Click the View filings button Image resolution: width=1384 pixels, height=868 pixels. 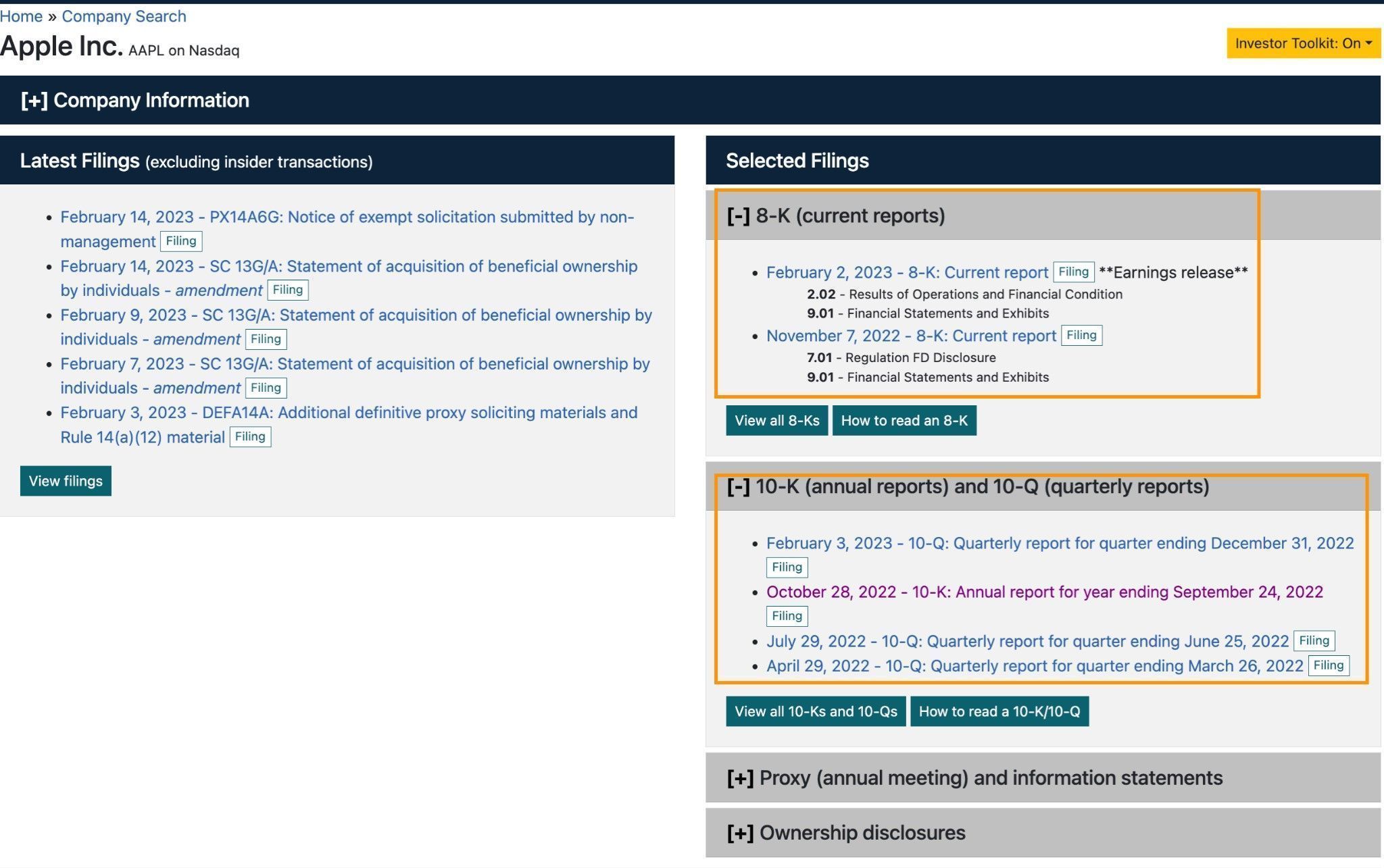pos(66,481)
